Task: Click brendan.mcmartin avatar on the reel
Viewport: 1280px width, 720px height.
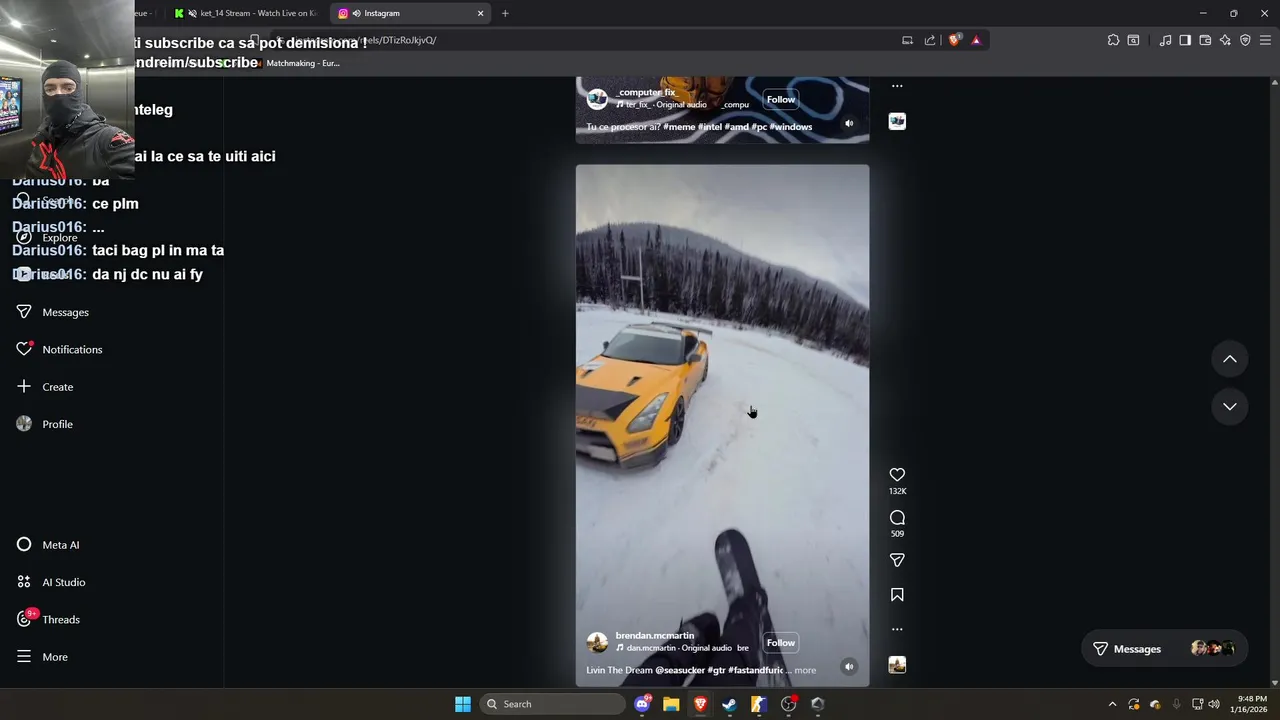Action: pyautogui.click(x=597, y=642)
